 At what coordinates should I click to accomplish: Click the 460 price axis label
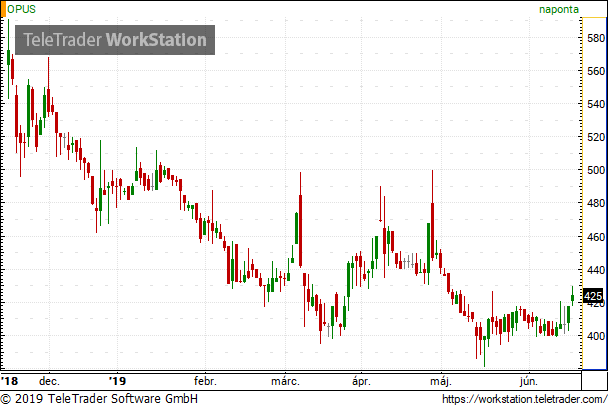tap(596, 237)
